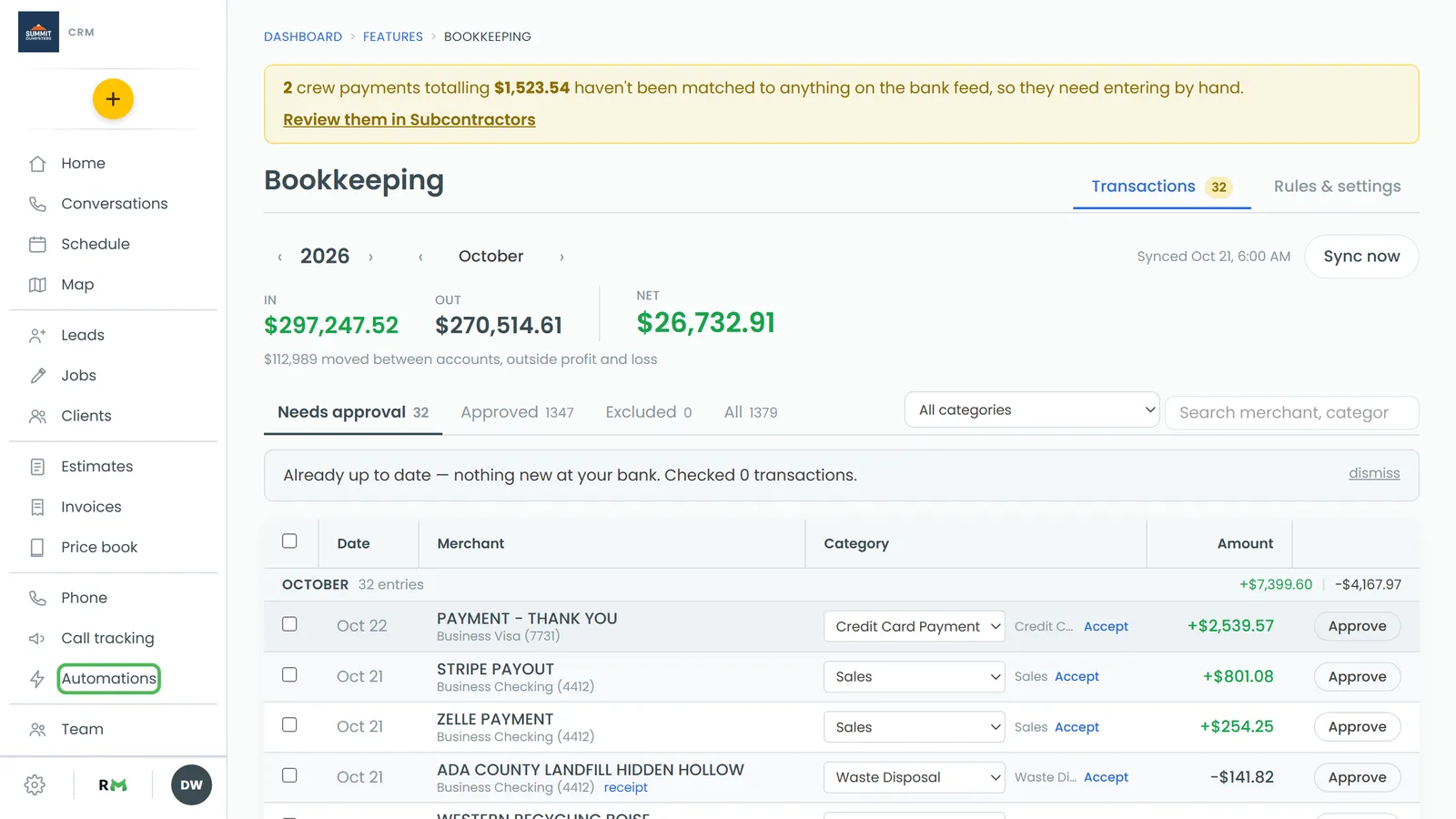Open Jobs pencil icon in sidebar
The width and height of the screenshot is (1456, 819).
[37, 376]
